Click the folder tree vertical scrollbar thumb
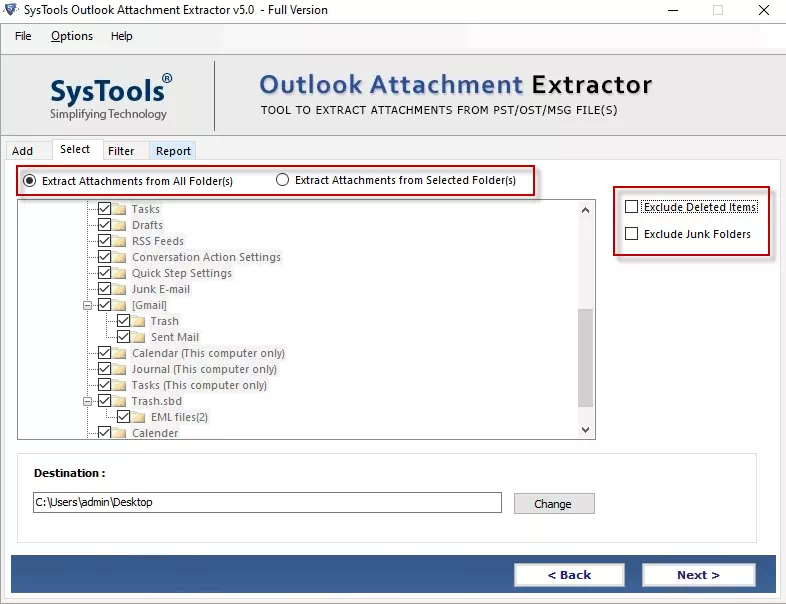786x604 pixels. (x=585, y=357)
